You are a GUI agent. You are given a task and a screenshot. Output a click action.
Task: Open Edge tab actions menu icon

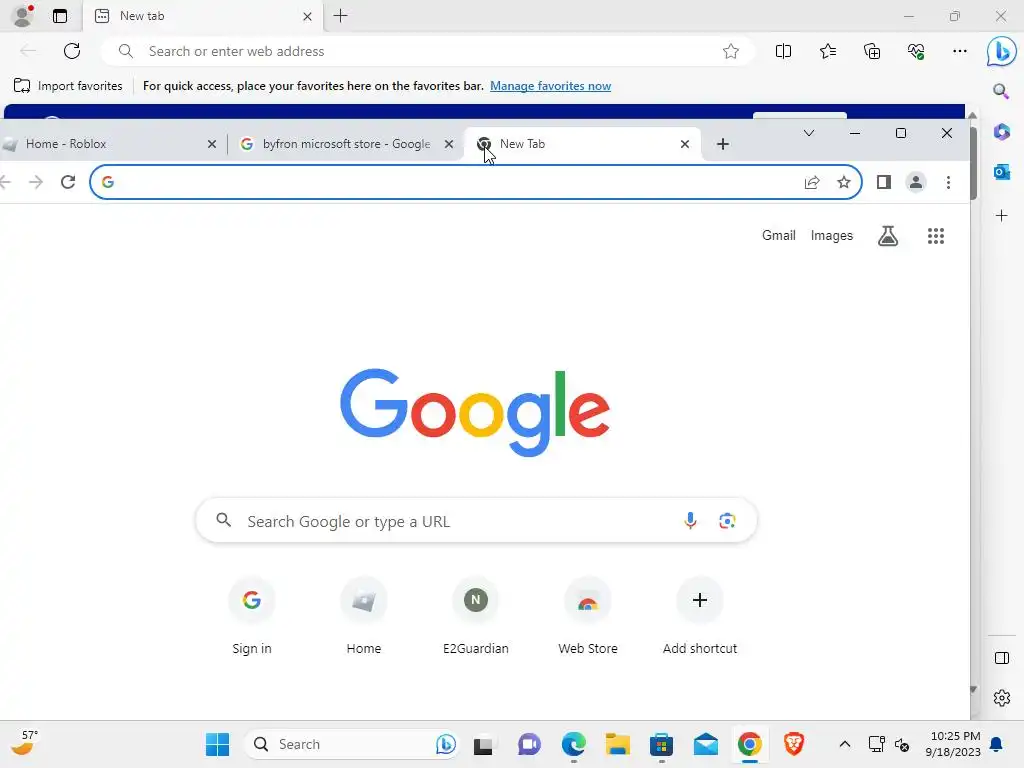click(60, 16)
